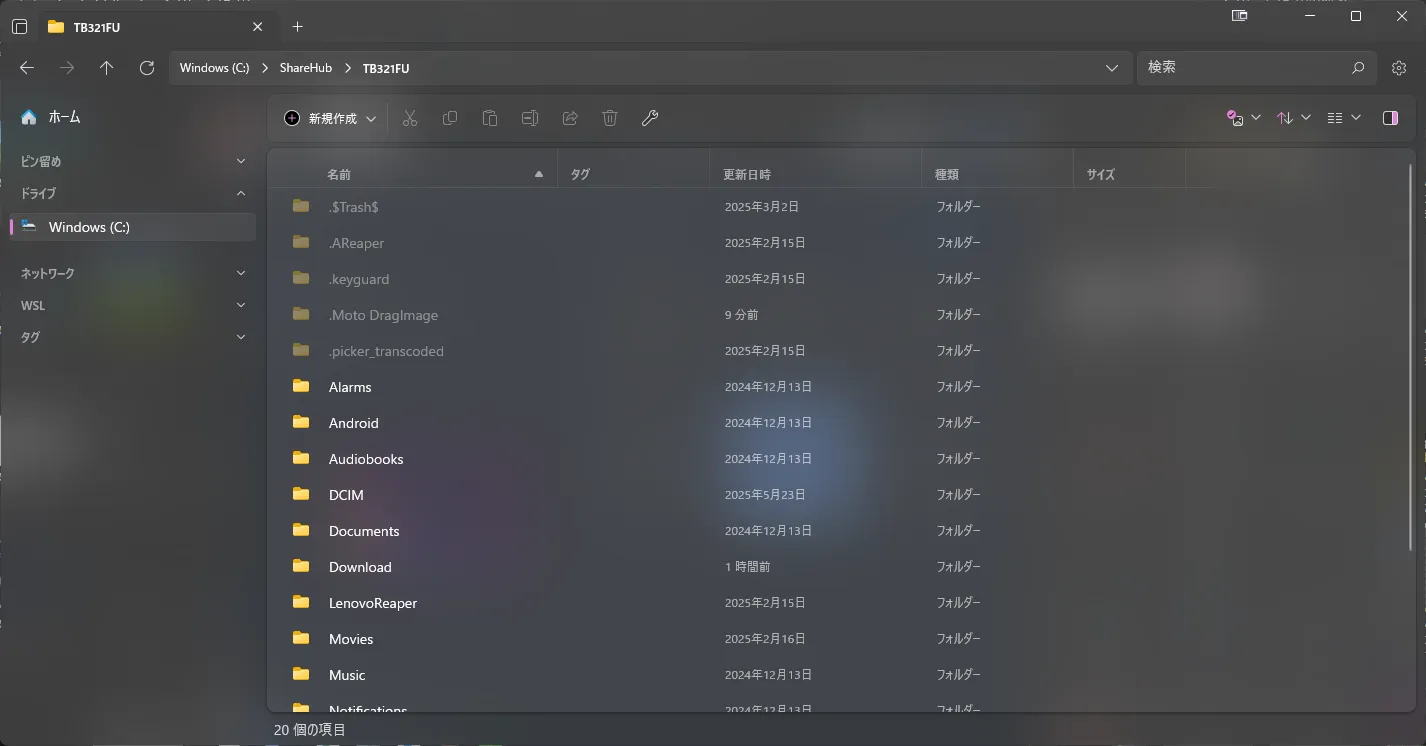
Task: Click the Copy icon in toolbar
Action: click(450, 118)
